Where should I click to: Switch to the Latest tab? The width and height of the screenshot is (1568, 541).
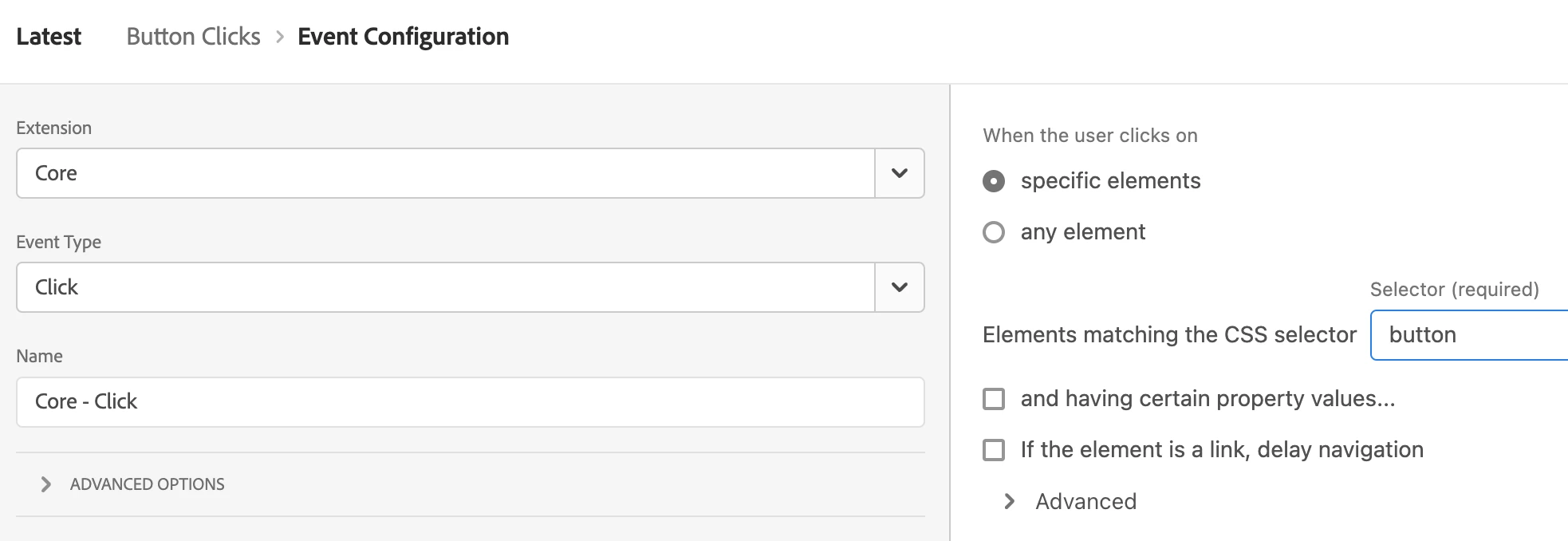point(49,37)
